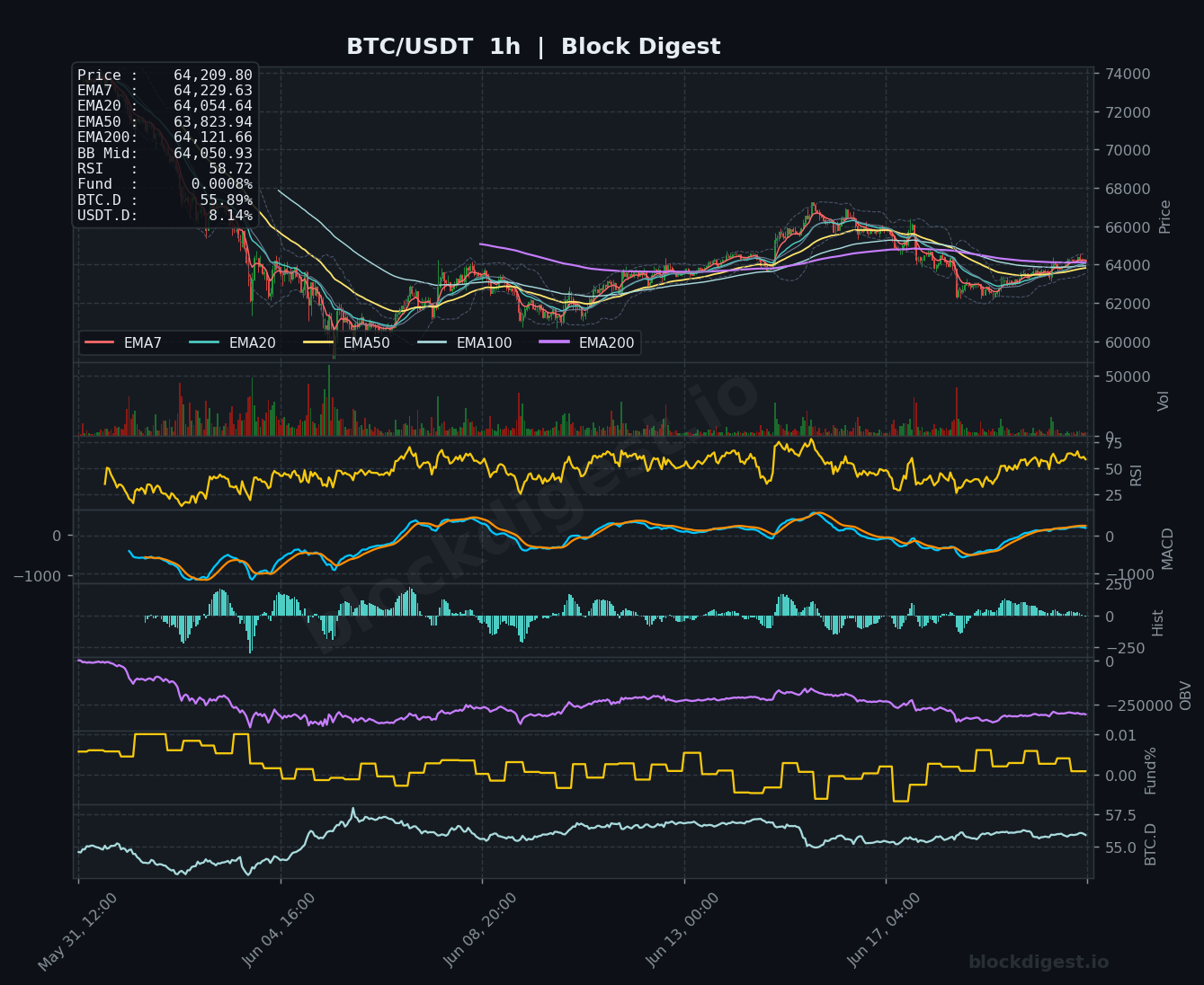Screen dimensions: 1204x985
Task: Click the USDT.D 8.14% info box row
Action: pyautogui.click(x=165, y=216)
